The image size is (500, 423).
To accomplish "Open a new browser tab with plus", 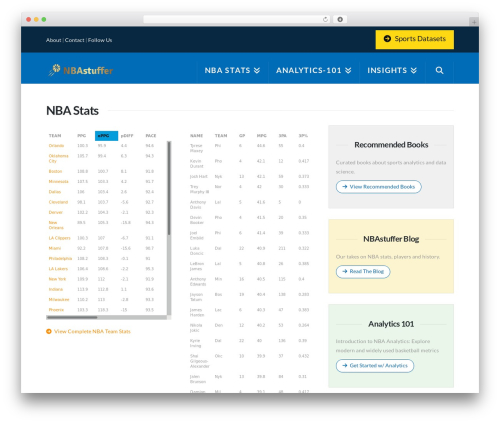I will [x=474, y=22].
